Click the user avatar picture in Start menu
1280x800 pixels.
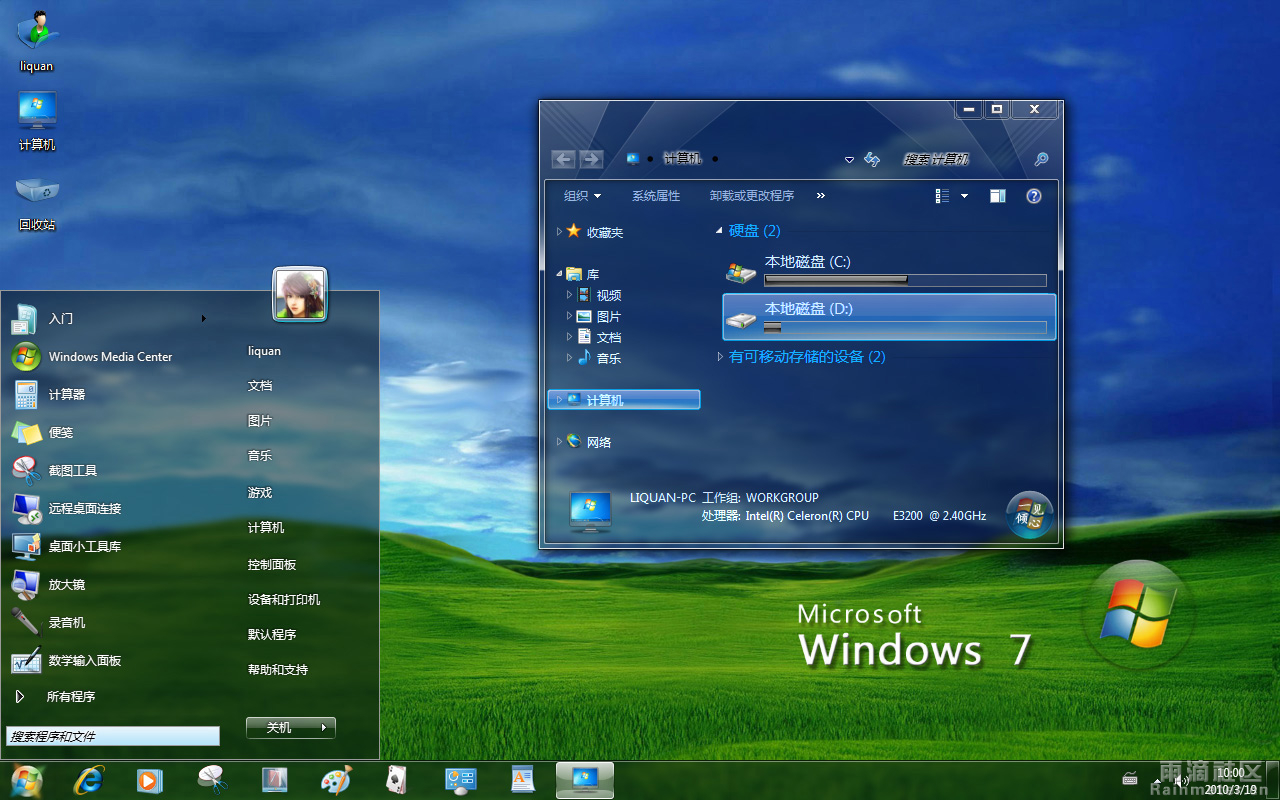coord(300,295)
